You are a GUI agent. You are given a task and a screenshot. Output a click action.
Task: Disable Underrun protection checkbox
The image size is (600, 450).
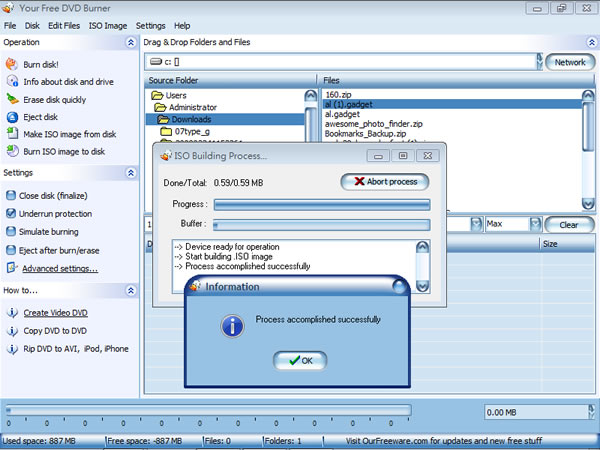[x=11, y=214]
